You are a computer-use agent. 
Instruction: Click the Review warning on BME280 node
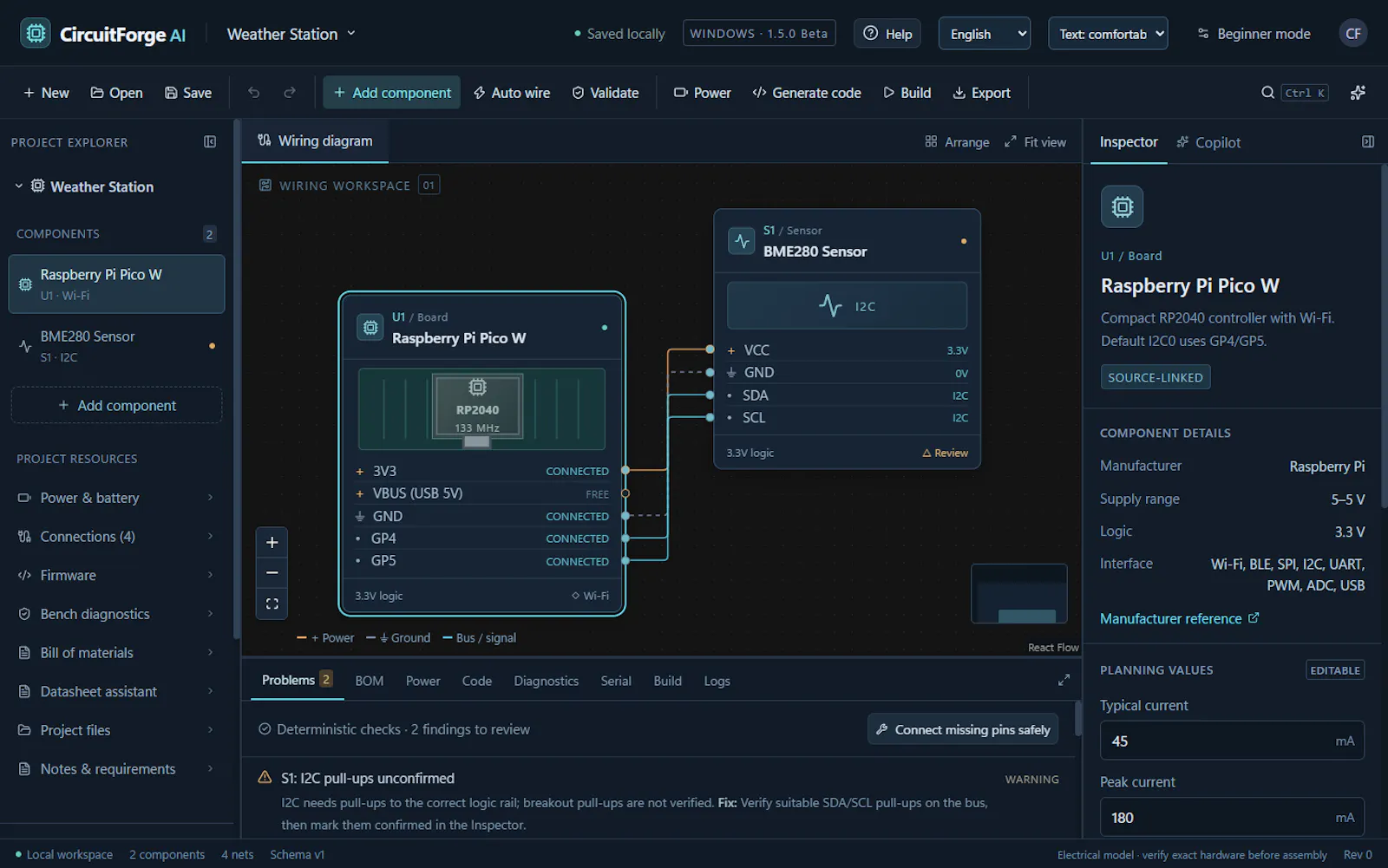[945, 453]
